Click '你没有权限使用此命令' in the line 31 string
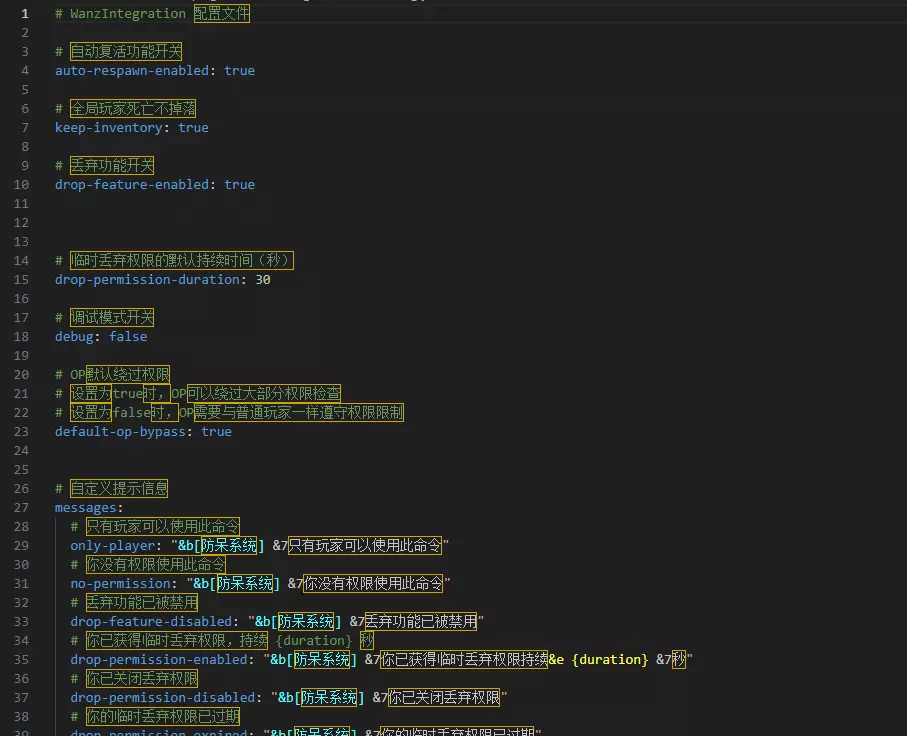907x736 pixels. tap(374, 583)
